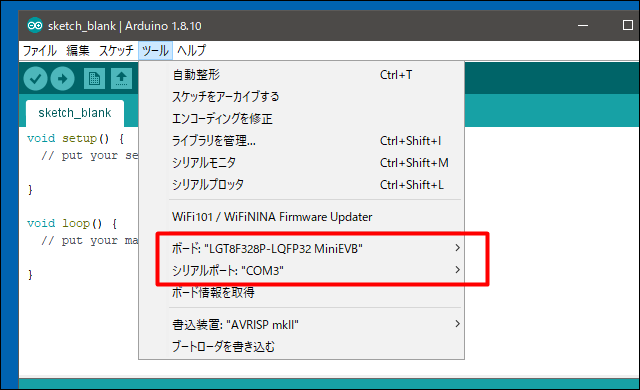
Task: Open ライブラリを管理...
Action: [x=301, y=141]
